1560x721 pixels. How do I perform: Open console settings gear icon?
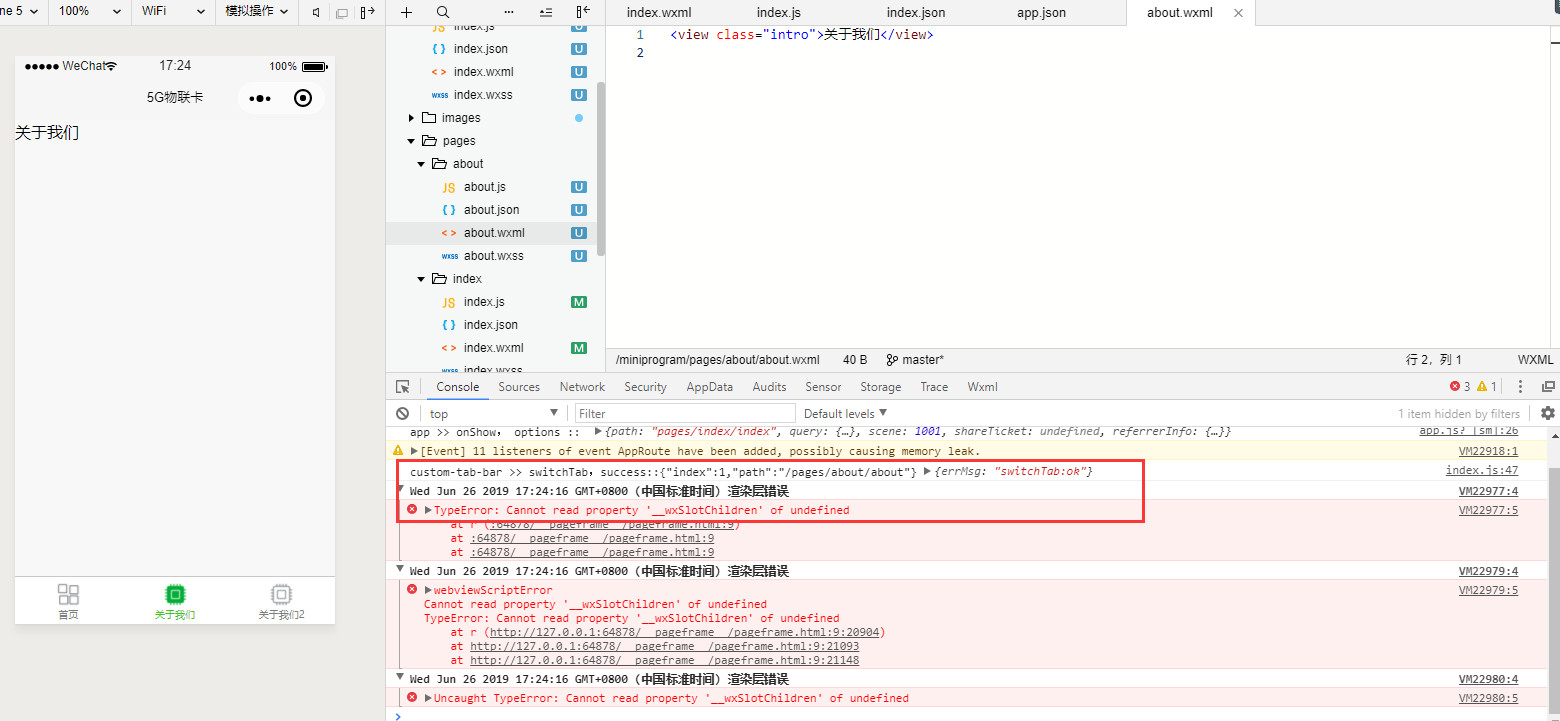(1548, 413)
